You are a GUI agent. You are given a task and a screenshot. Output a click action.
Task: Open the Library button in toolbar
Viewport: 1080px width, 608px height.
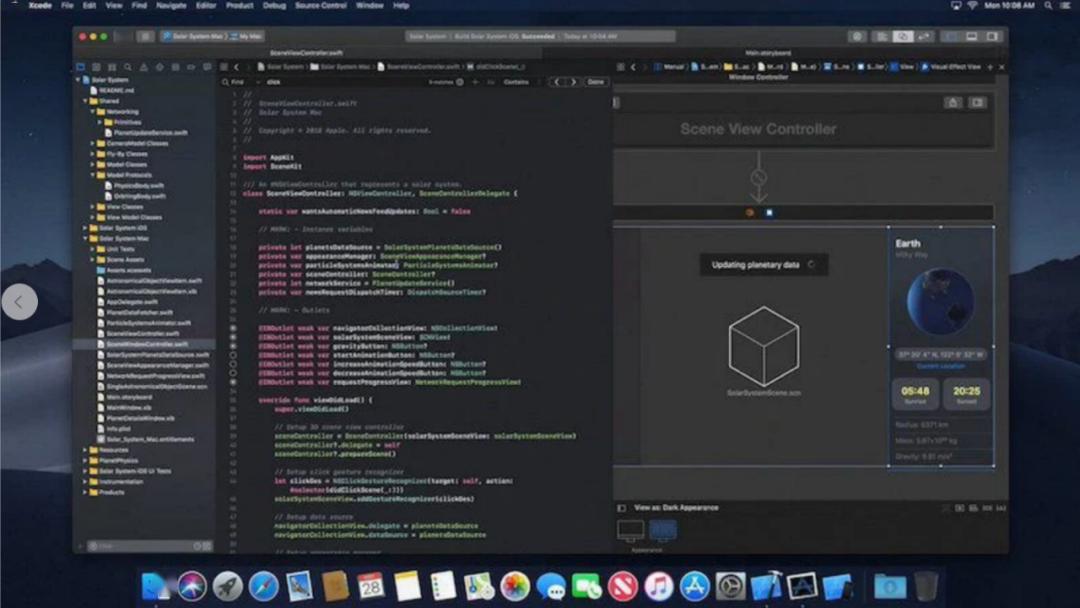pyautogui.click(x=857, y=36)
